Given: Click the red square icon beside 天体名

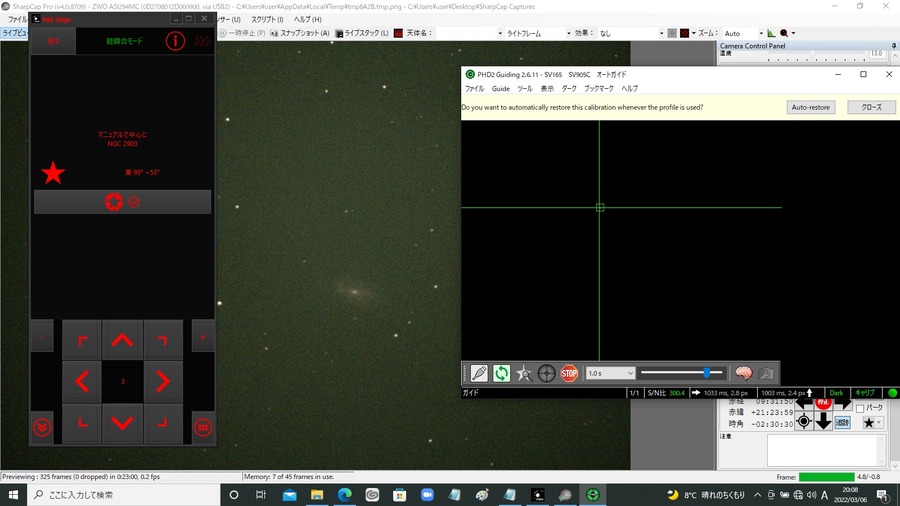Looking at the screenshot, I should point(398,33).
